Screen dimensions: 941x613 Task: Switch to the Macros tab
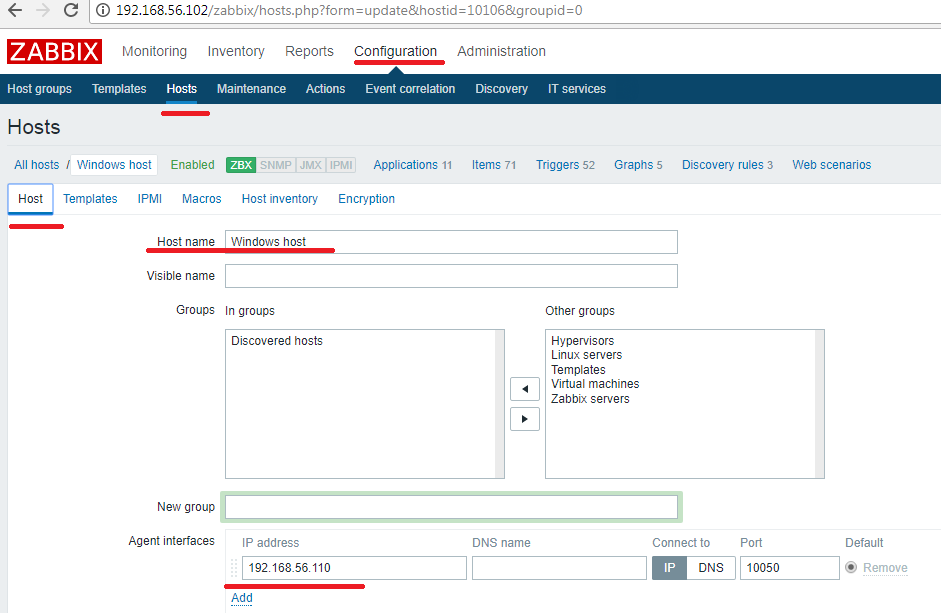click(202, 199)
